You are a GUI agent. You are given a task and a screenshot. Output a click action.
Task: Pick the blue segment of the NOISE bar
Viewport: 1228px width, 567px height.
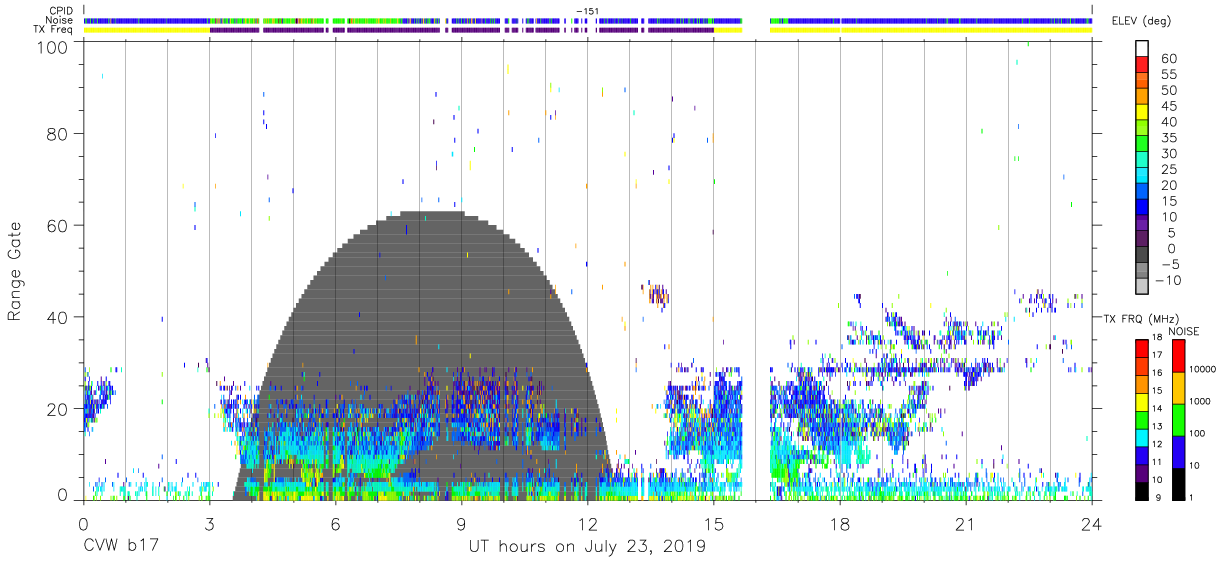point(1178,451)
